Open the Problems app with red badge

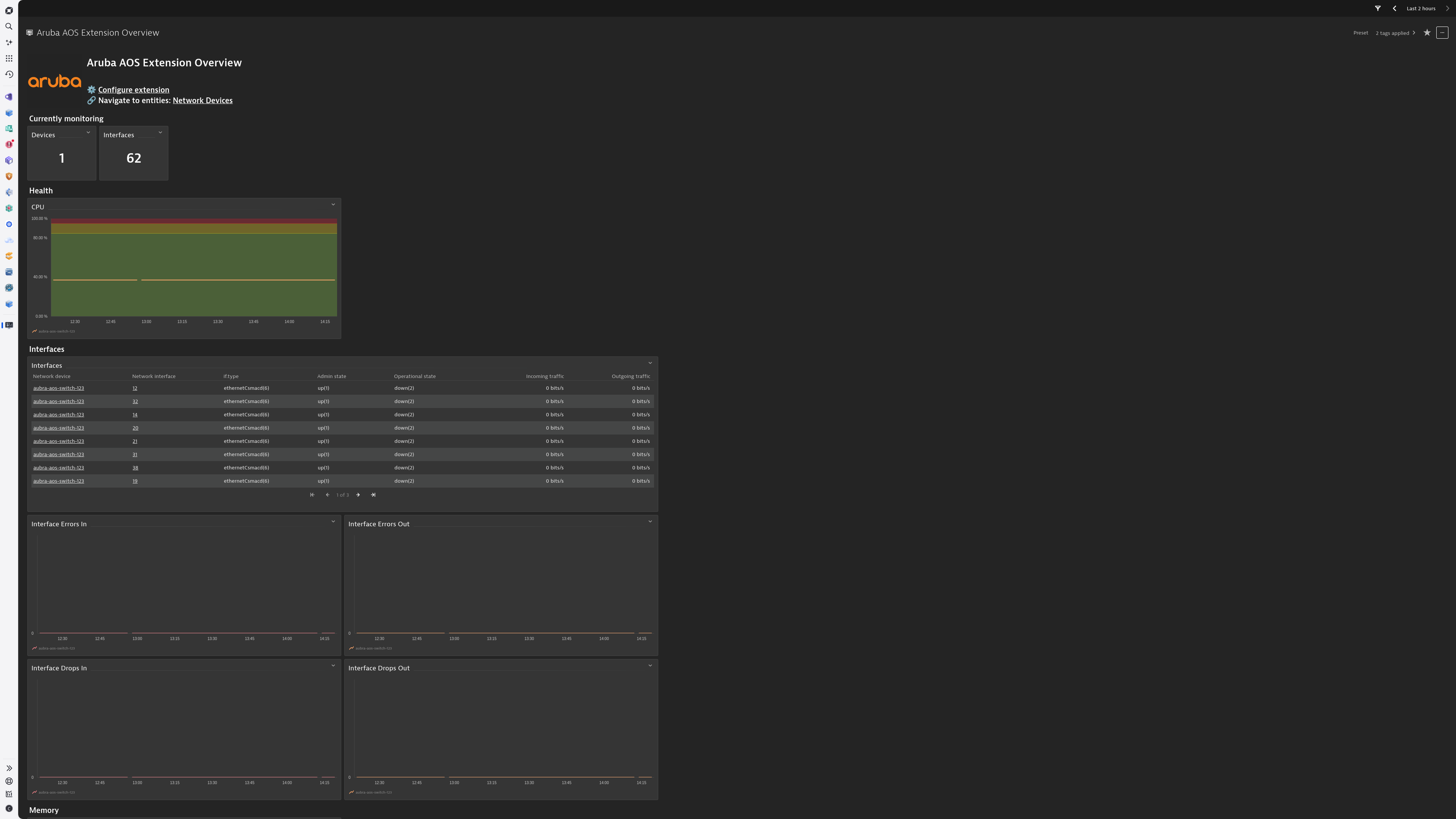(9, 144)
